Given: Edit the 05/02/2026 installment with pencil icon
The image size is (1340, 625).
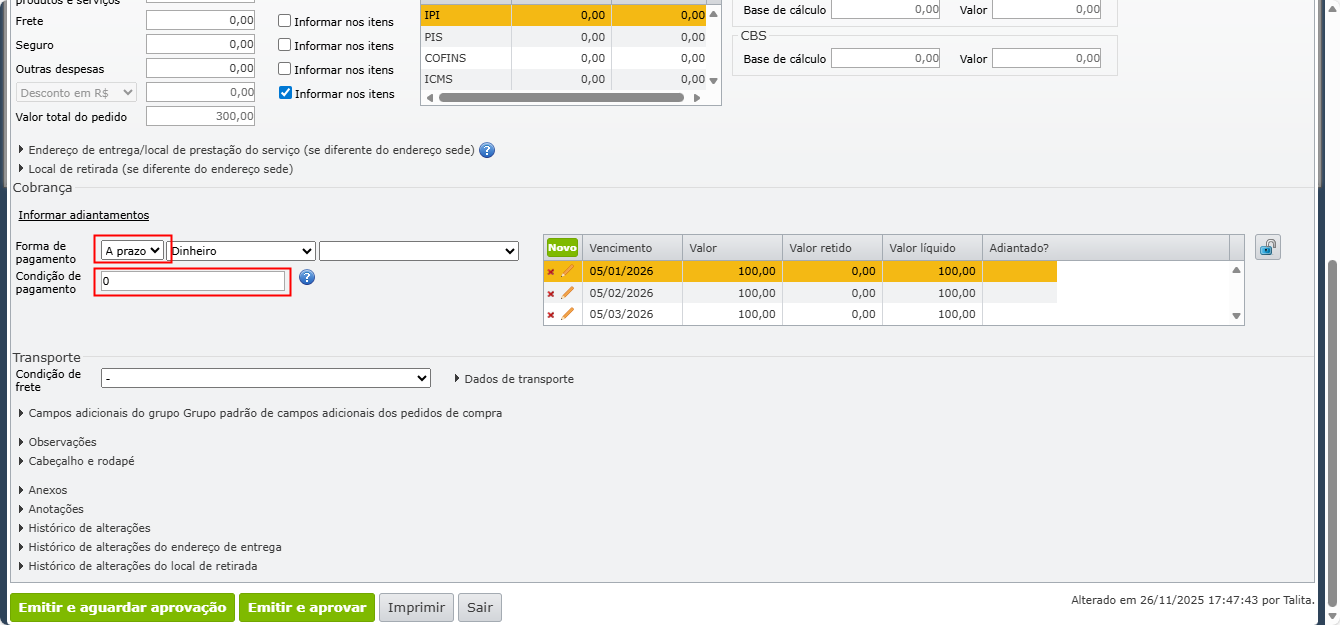Looking at the screenshot, I should tap(568, 293).
